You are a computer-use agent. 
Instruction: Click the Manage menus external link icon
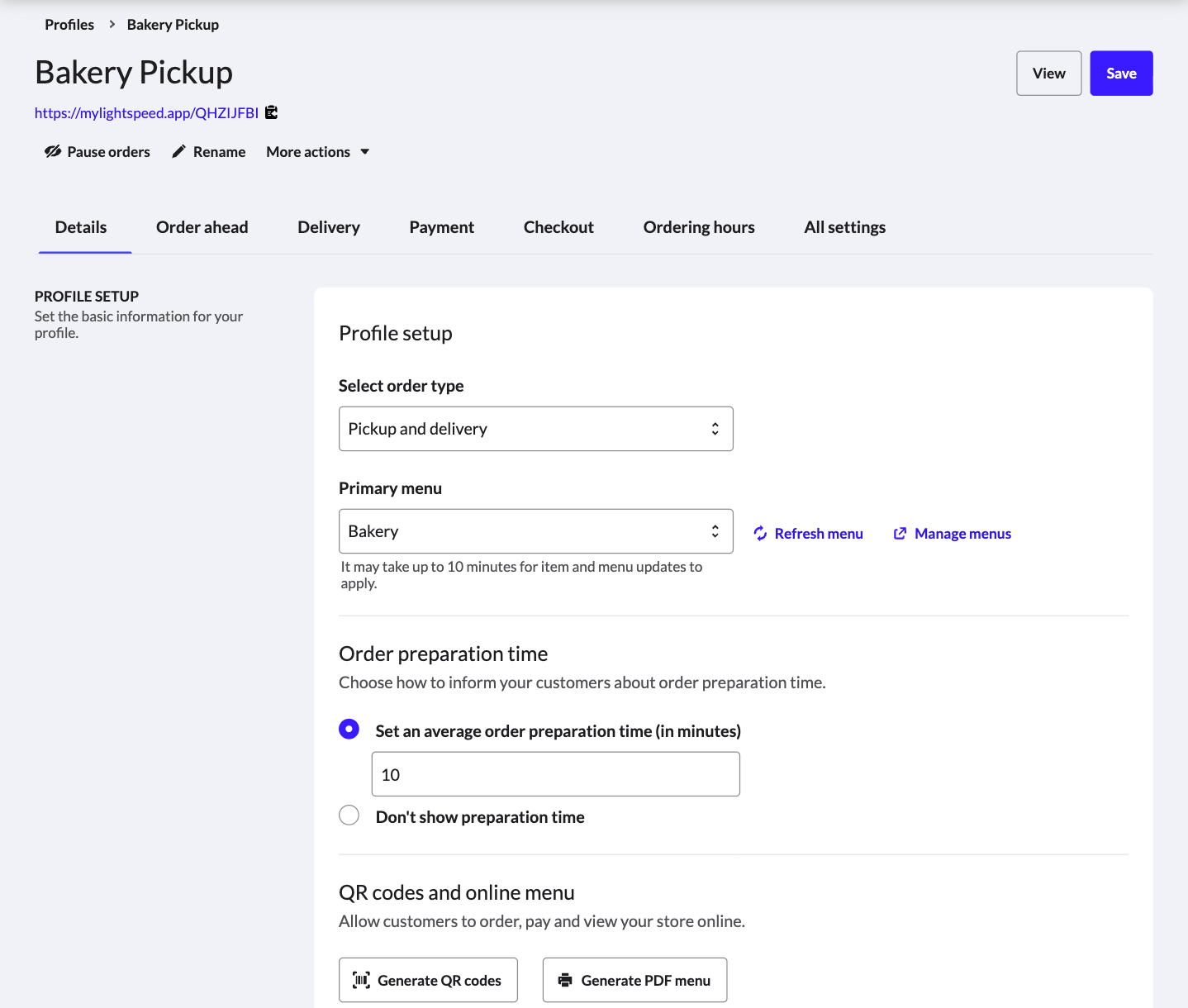900,534
